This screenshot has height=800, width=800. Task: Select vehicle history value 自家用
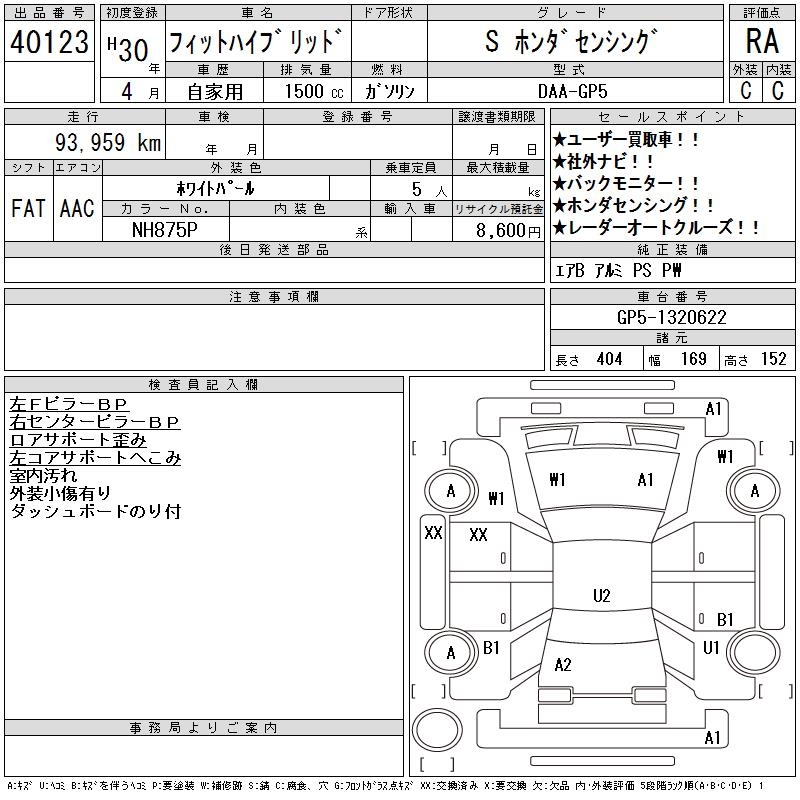(215, 92)
